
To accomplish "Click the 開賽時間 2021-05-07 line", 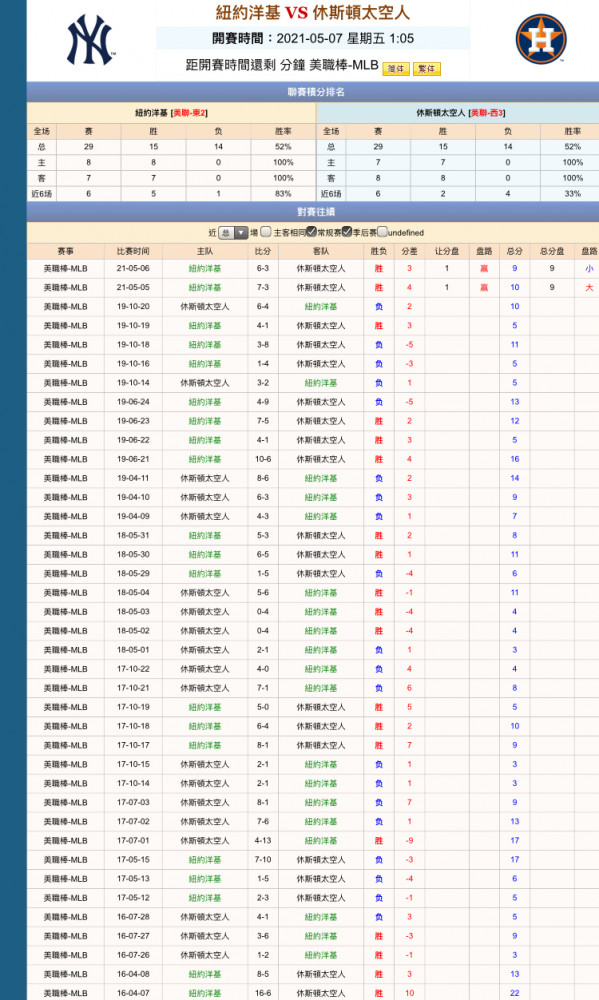I will 313,38.
